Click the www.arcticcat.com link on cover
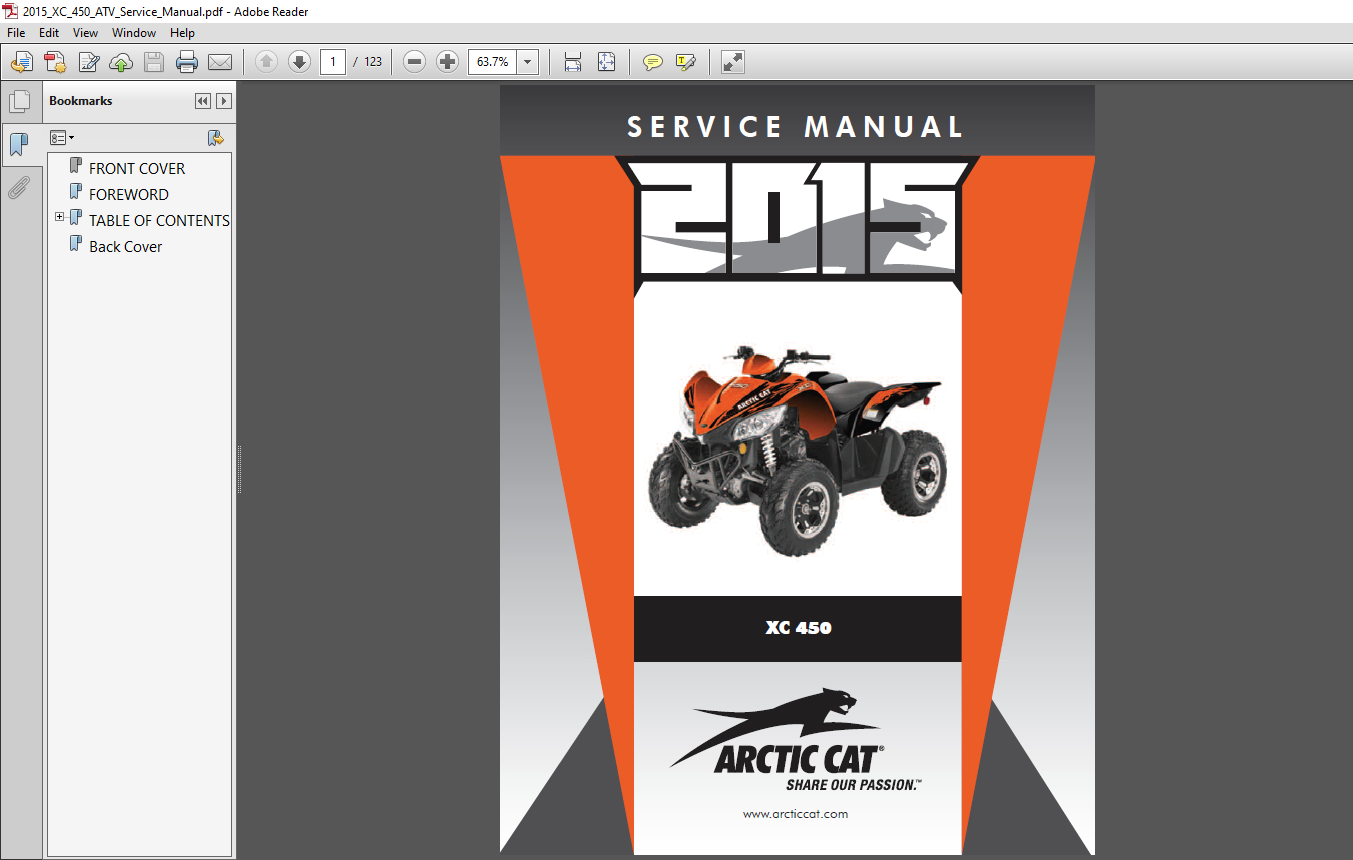The image size is (1353, 860). pyautogui.click(x=795, y=814)
